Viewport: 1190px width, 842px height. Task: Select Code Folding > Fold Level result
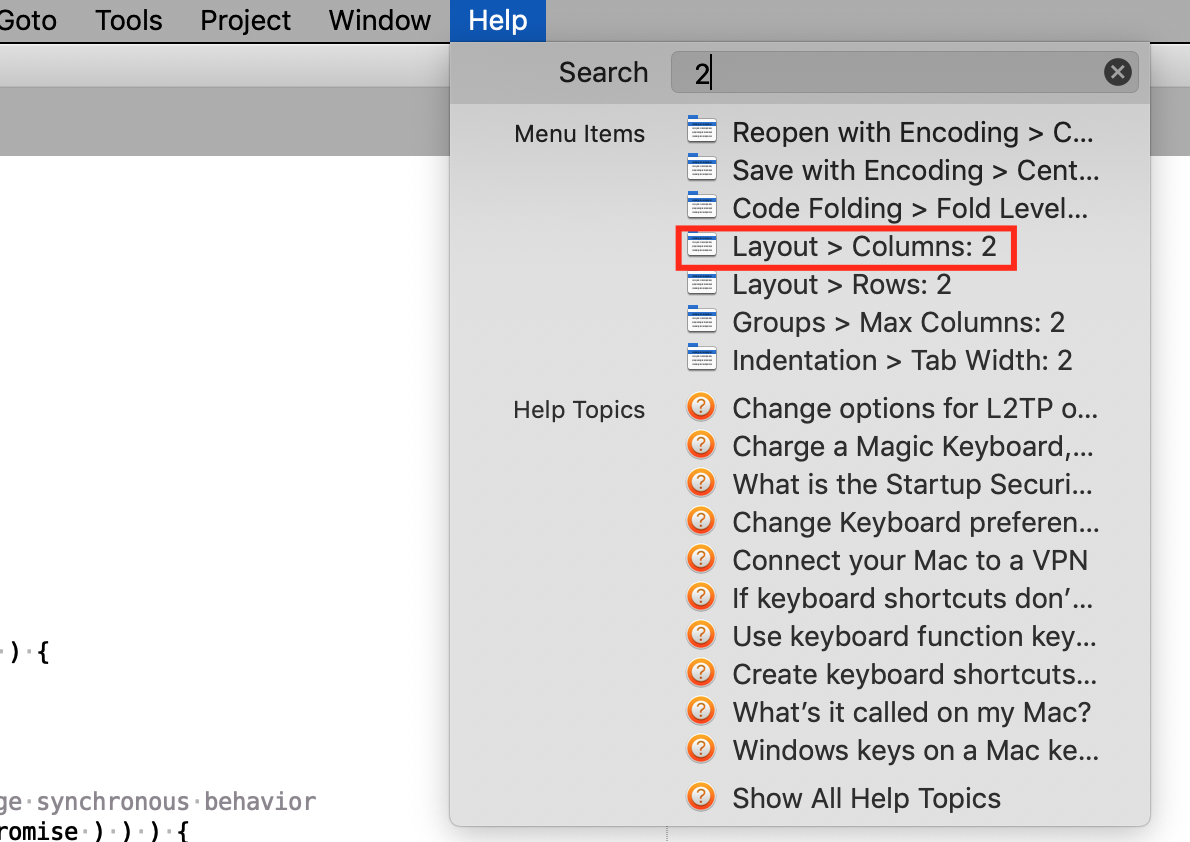tap(909, 208)
